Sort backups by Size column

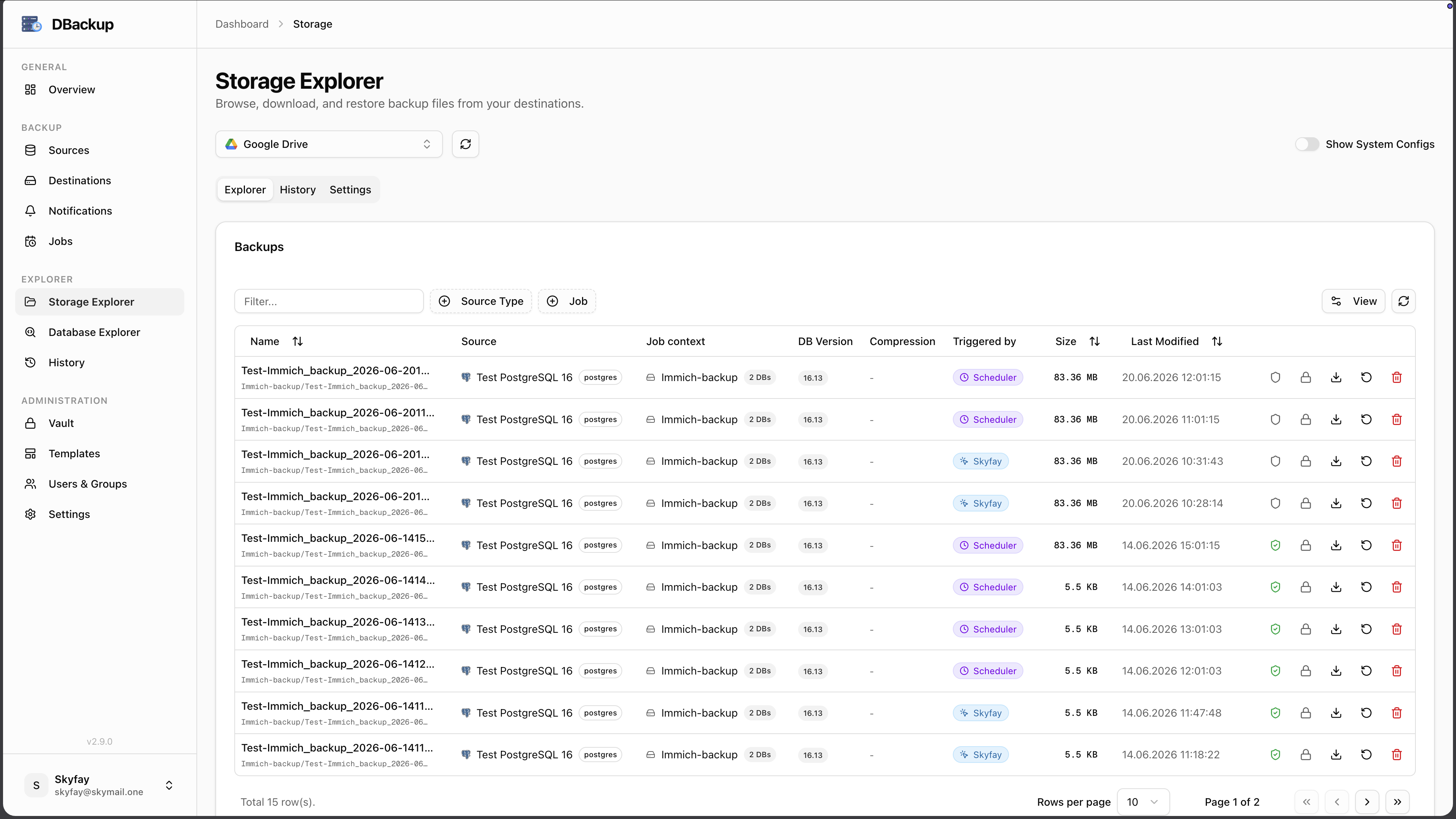[1077, 341]
